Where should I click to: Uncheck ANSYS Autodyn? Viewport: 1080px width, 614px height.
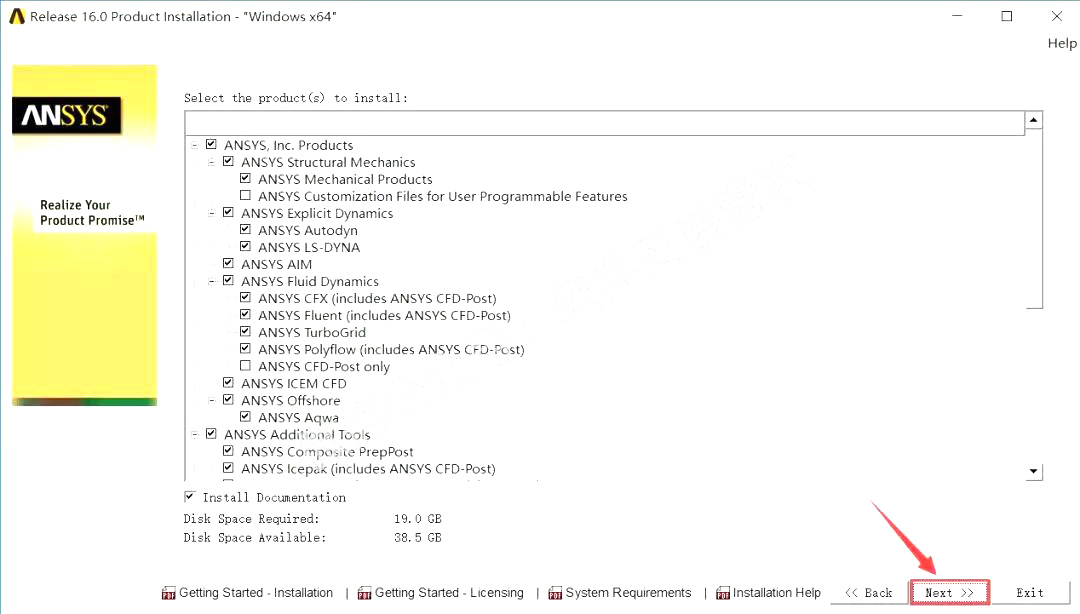[x=245, y=229]
